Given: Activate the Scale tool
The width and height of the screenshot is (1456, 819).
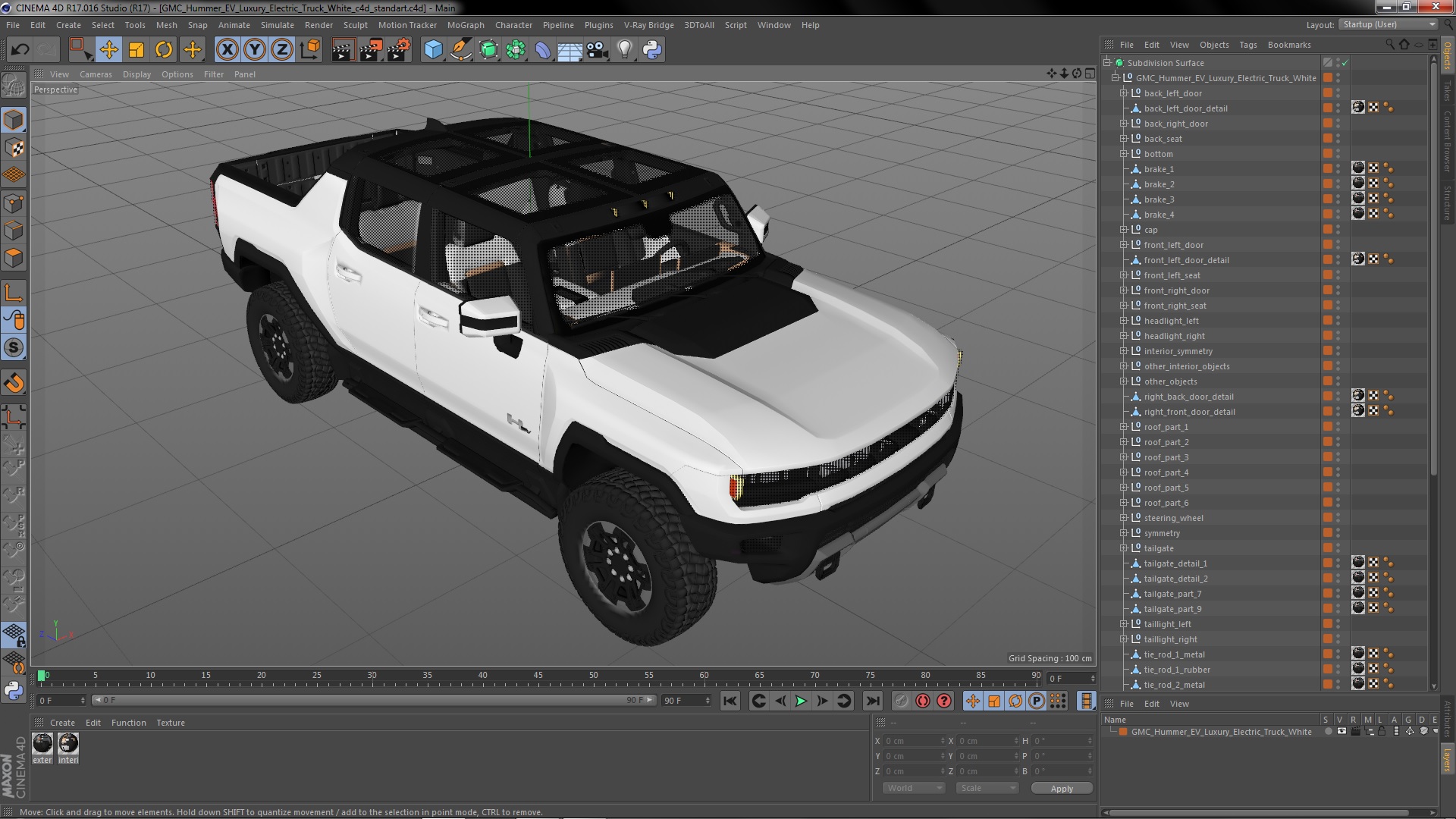Looking at the screenshot, I should pos(136,50).
